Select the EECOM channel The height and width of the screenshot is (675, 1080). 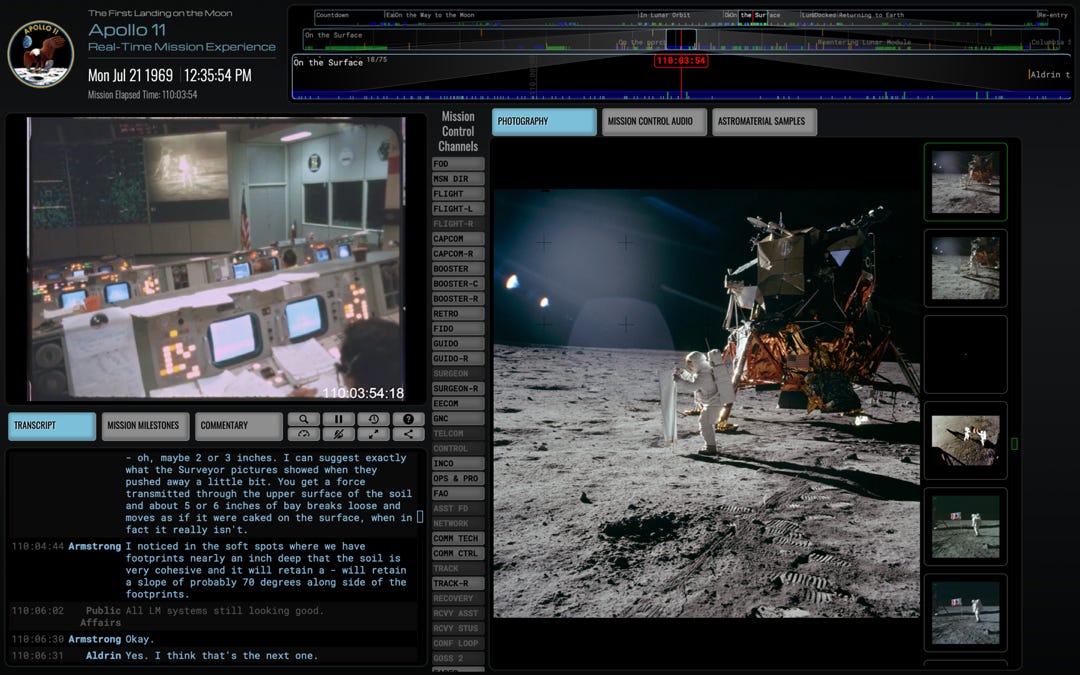458,404
